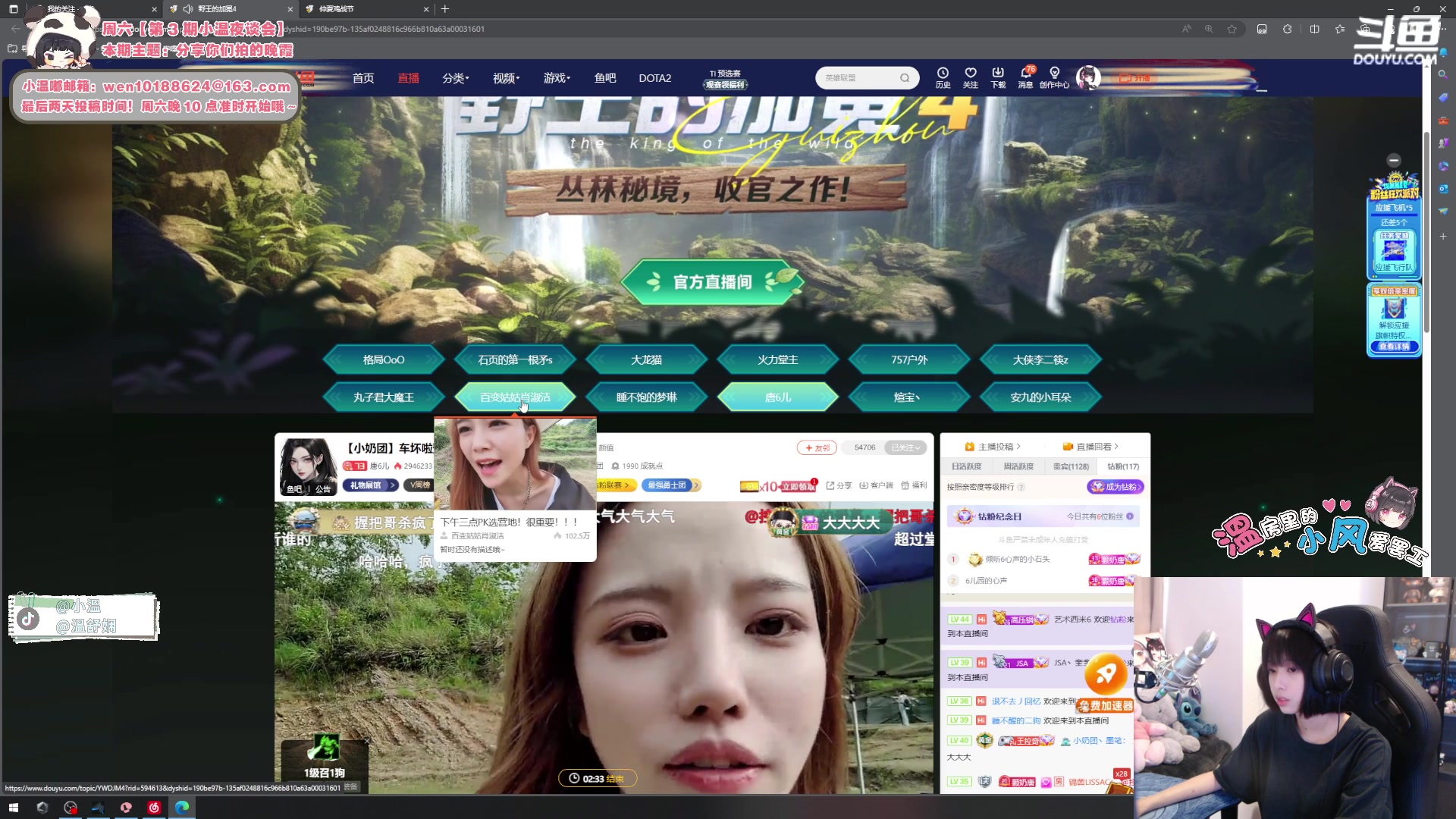Expand the 游戏 dropdown menu
1456x819 pixels.
[557, 78]
